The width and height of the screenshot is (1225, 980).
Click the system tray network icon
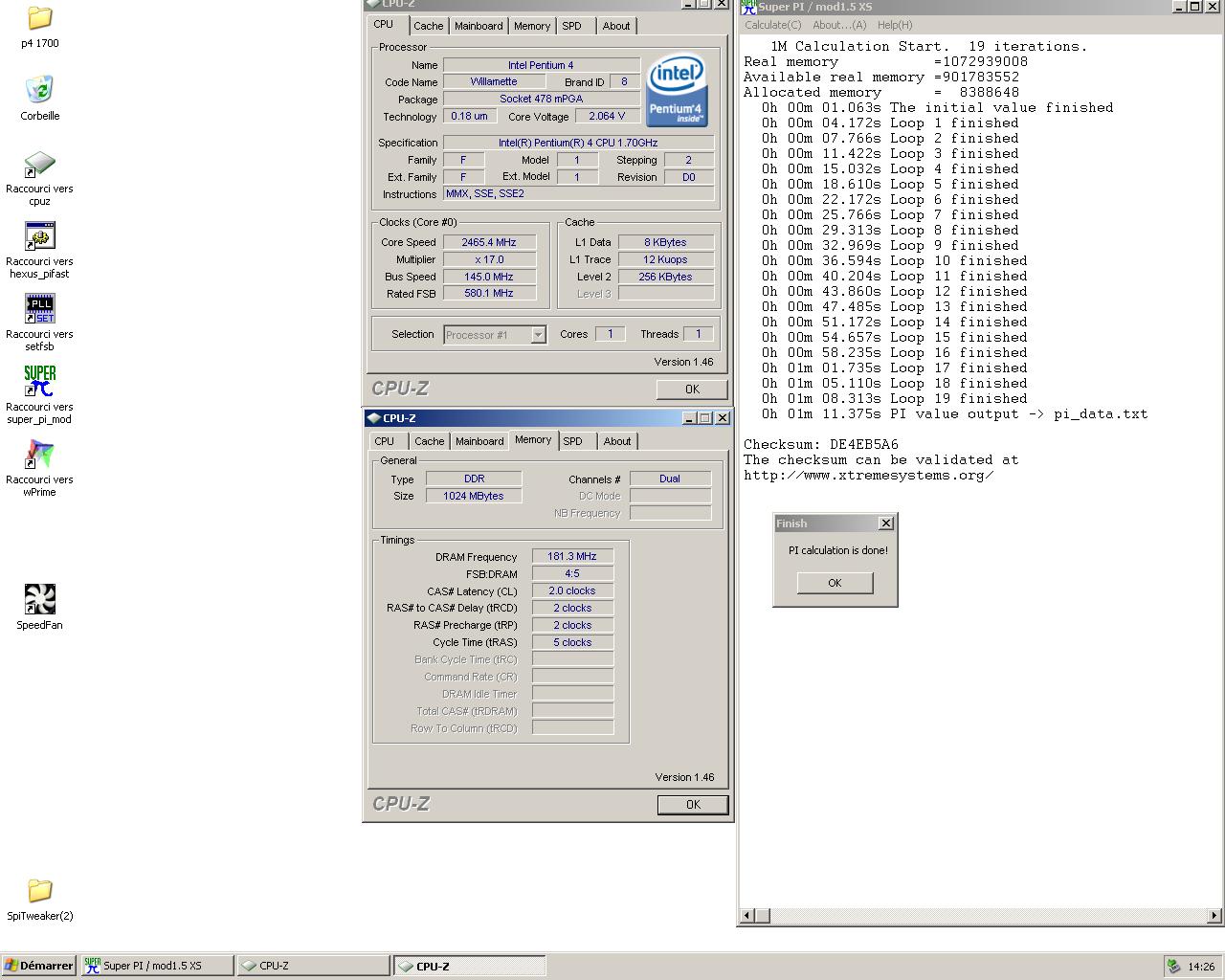pos(1173,966)
